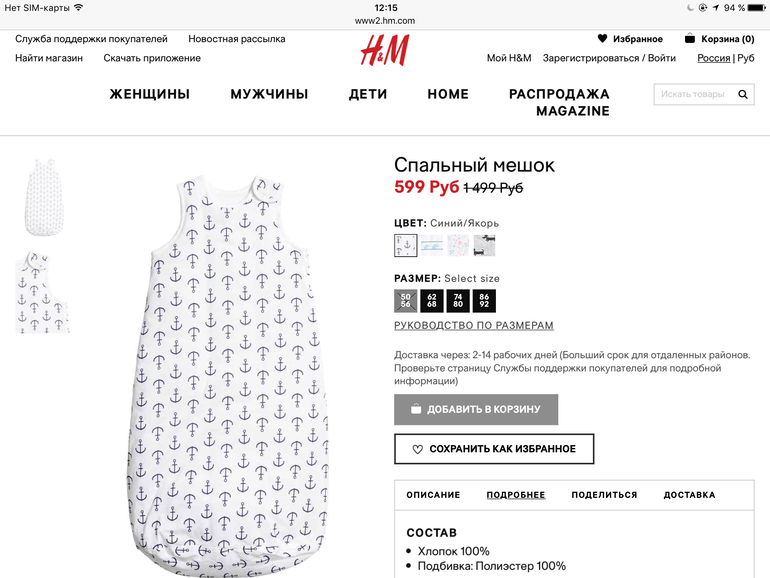The height and width of the screenshot is (578, 770).
Task: Open favorites via the heart icon
Action: (x=602, y=38)
